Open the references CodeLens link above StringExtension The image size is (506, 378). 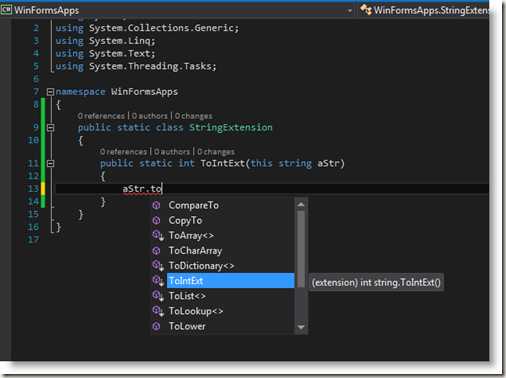coord(101,116)
